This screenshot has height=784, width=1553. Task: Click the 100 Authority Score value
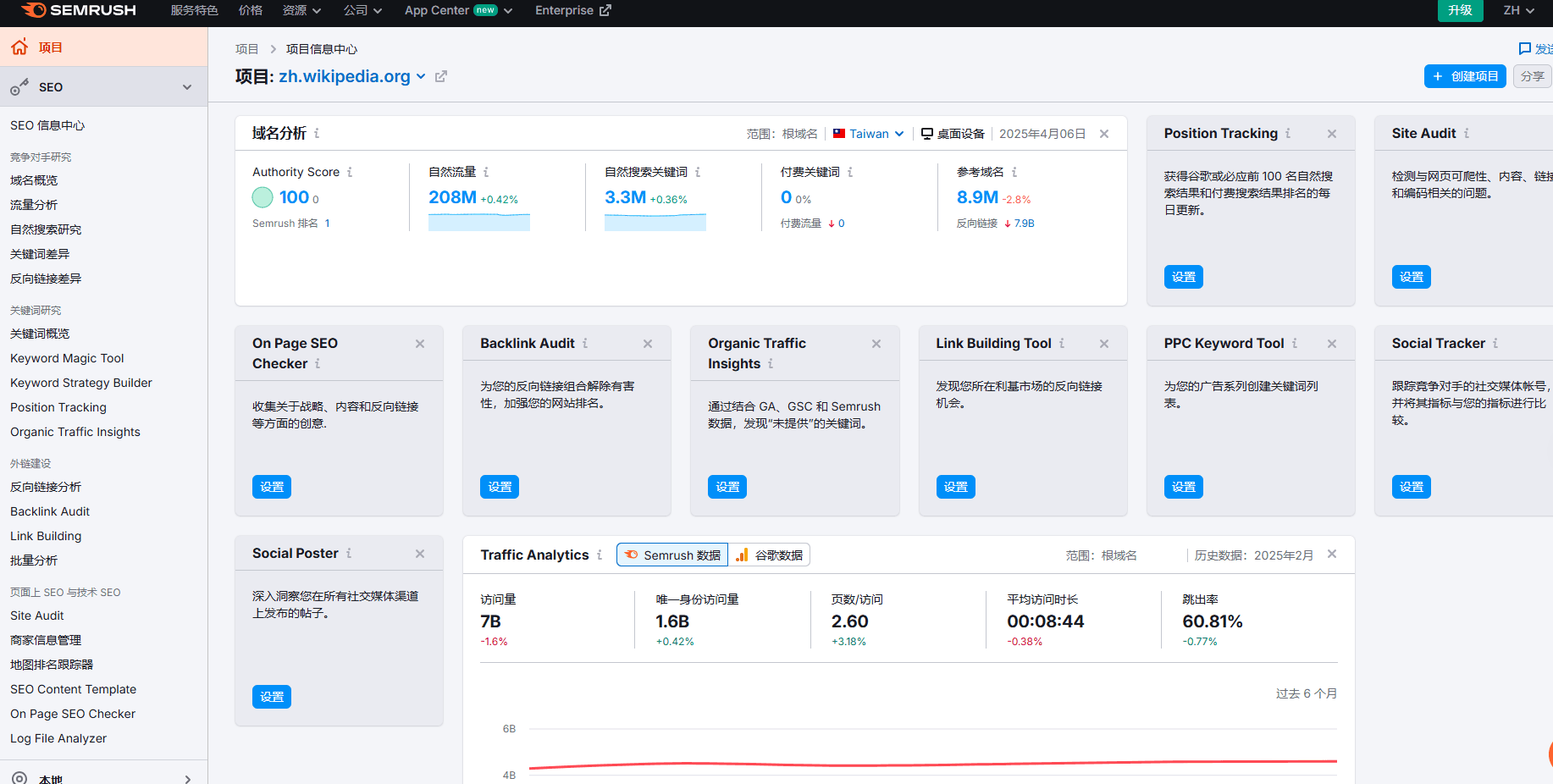[294, 197]
